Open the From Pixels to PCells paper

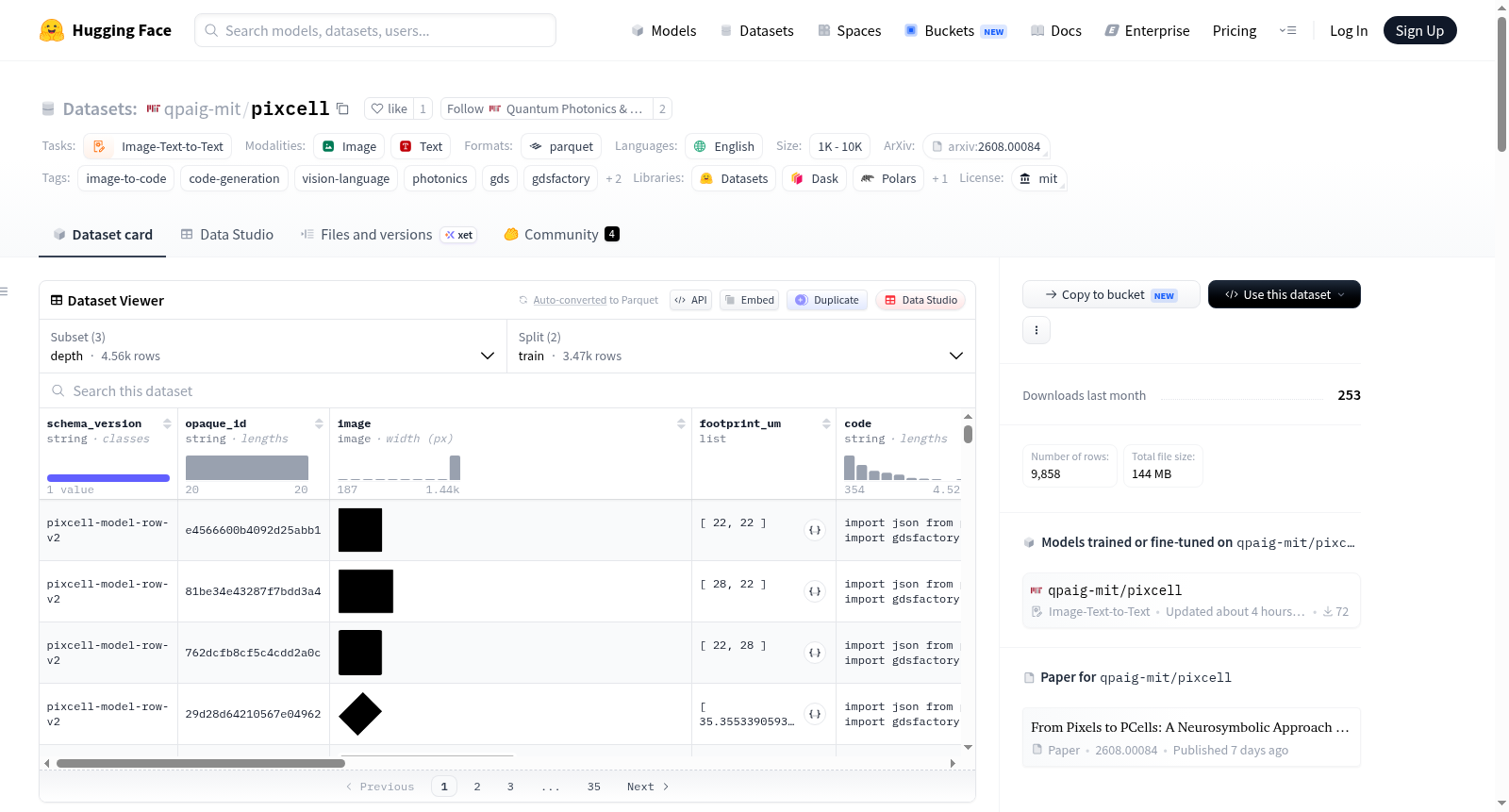pyautogui.click(x=1191, y=737)
